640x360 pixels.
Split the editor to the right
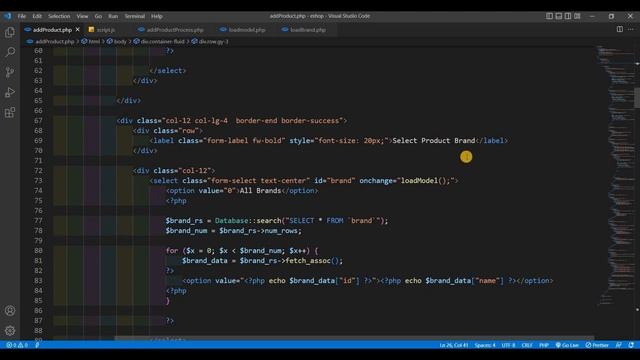pos(620,29)
